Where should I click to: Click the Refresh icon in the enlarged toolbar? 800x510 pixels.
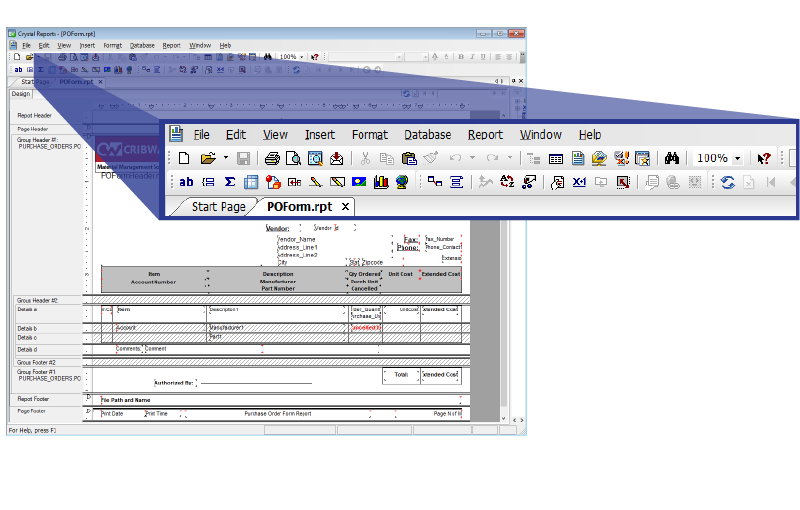(x=728, y=182)
